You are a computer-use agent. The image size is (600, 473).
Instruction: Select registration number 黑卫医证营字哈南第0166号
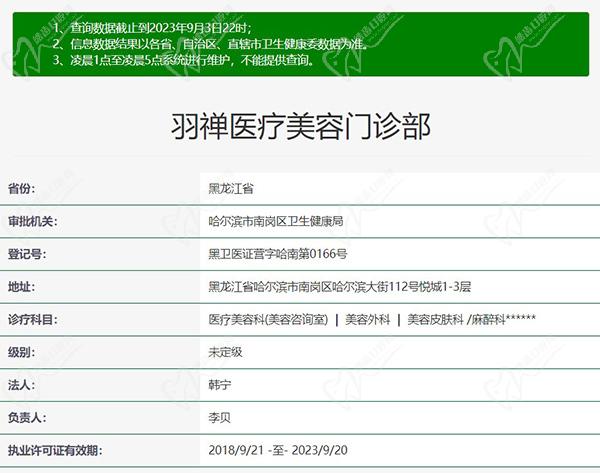pyautogui.click(x=277, y=254)
